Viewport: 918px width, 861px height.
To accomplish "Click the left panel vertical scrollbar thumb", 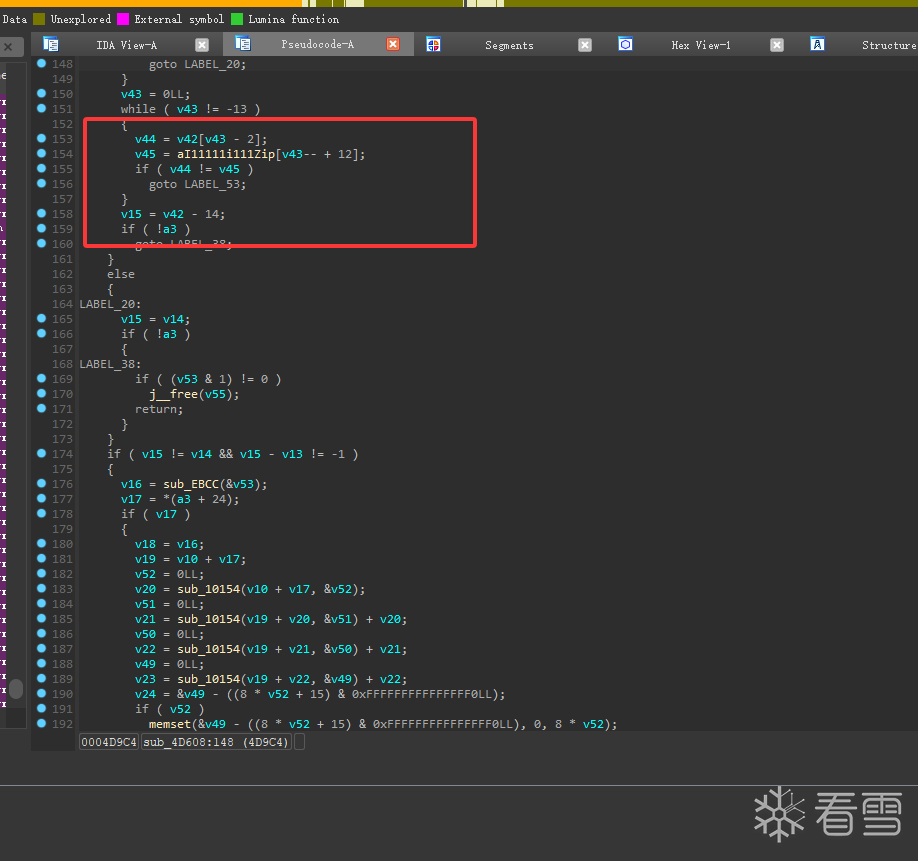I will point(16,689).
